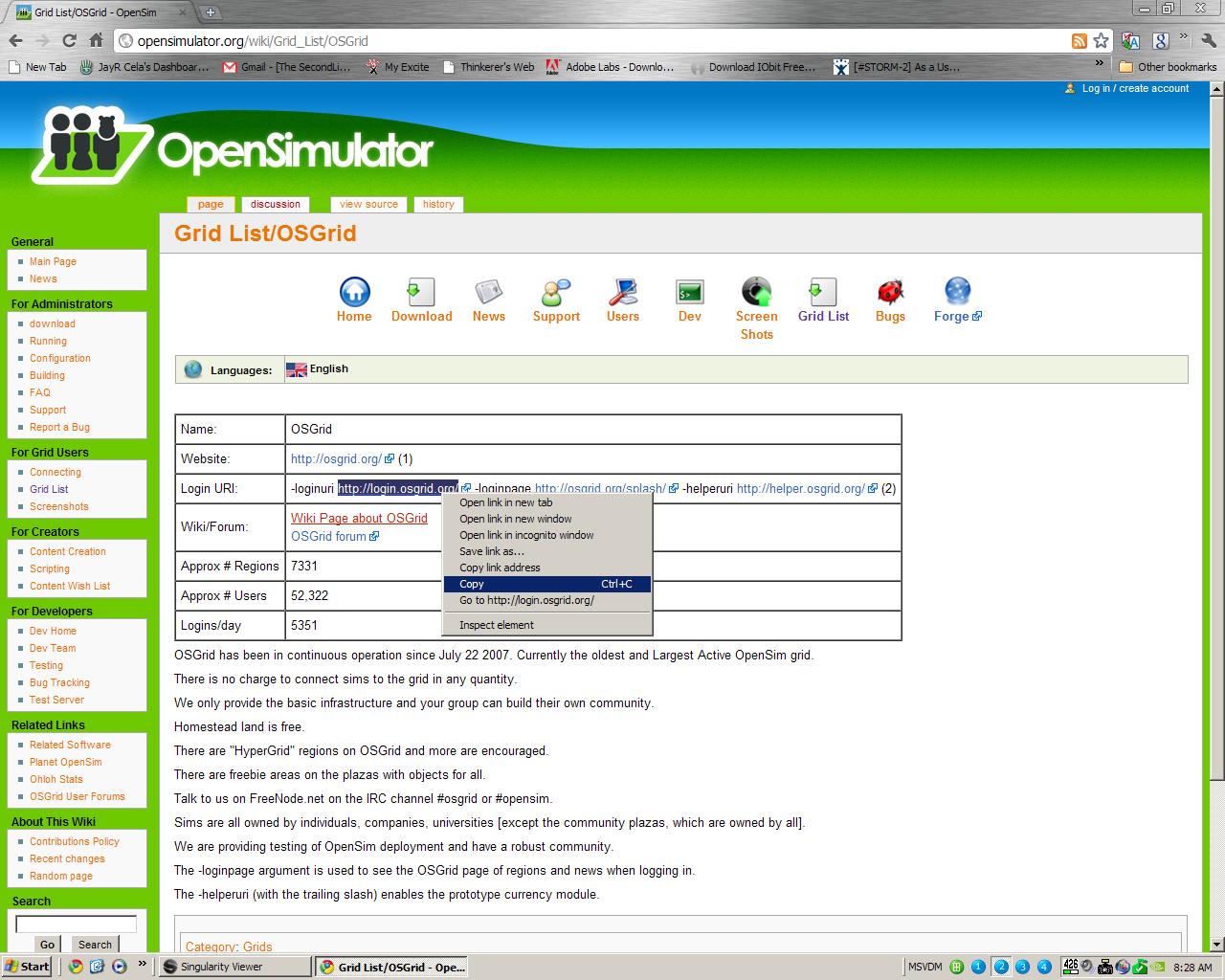Open the NVIDIA icon in the system tray

1158,967
